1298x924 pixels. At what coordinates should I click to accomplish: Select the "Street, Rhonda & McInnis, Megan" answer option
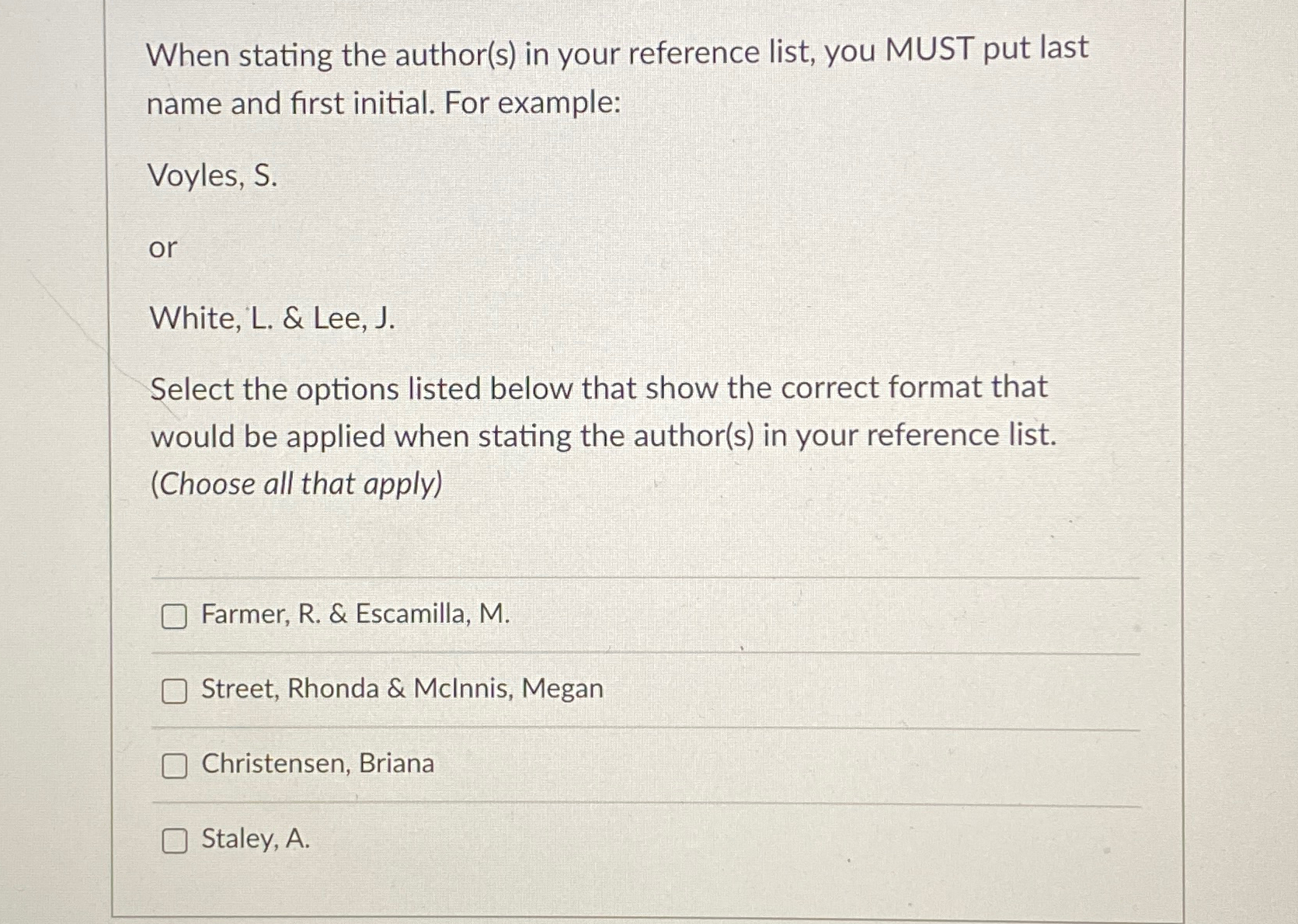coord(401,690)
